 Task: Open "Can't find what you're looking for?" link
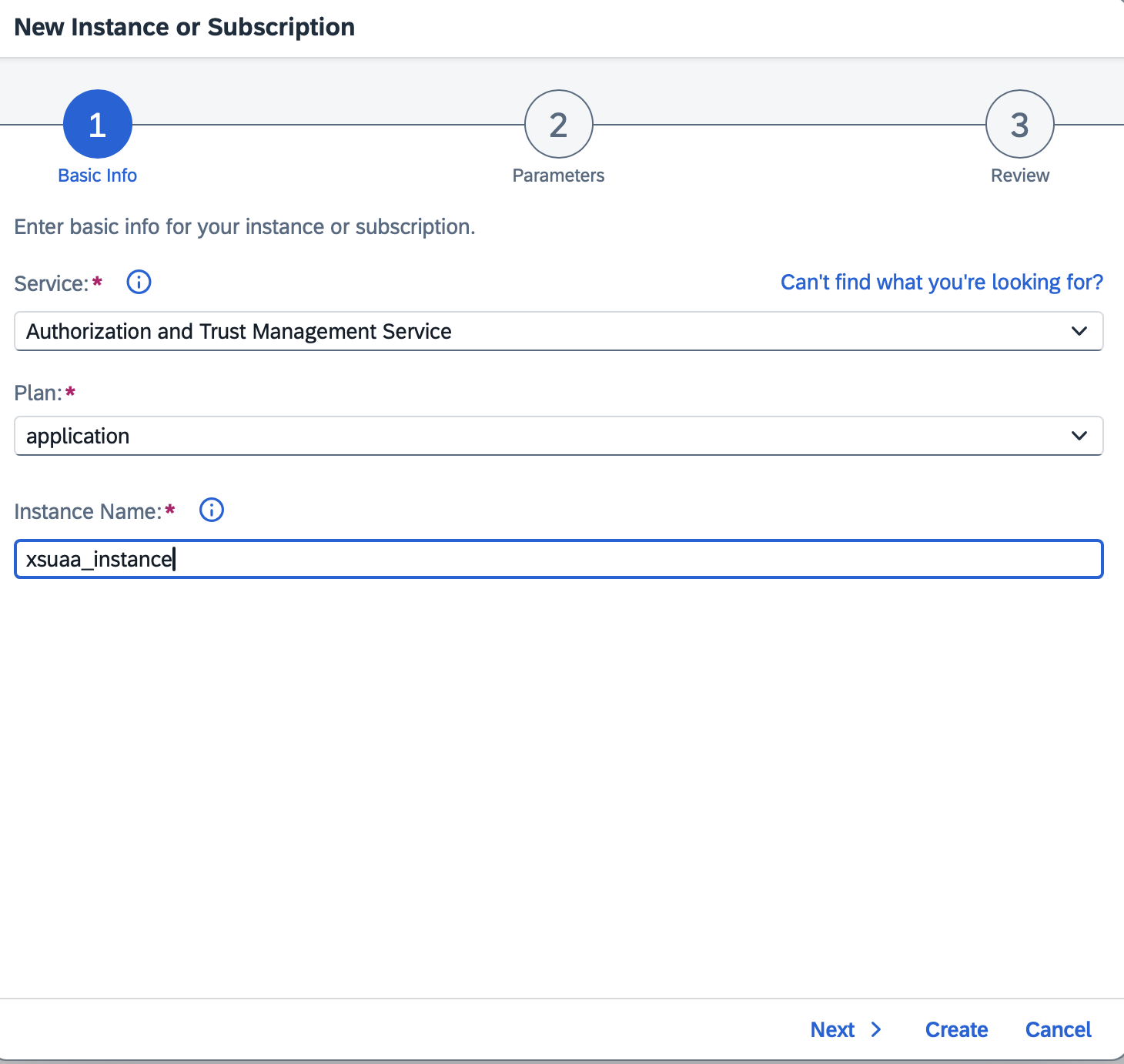tap(942, 283)
